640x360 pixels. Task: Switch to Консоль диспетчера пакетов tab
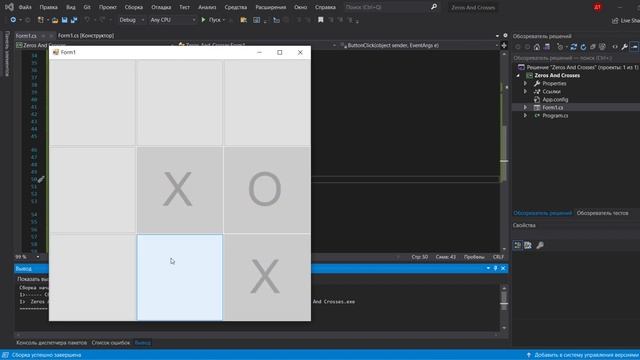pyautogui.click(x=51, y=343)
